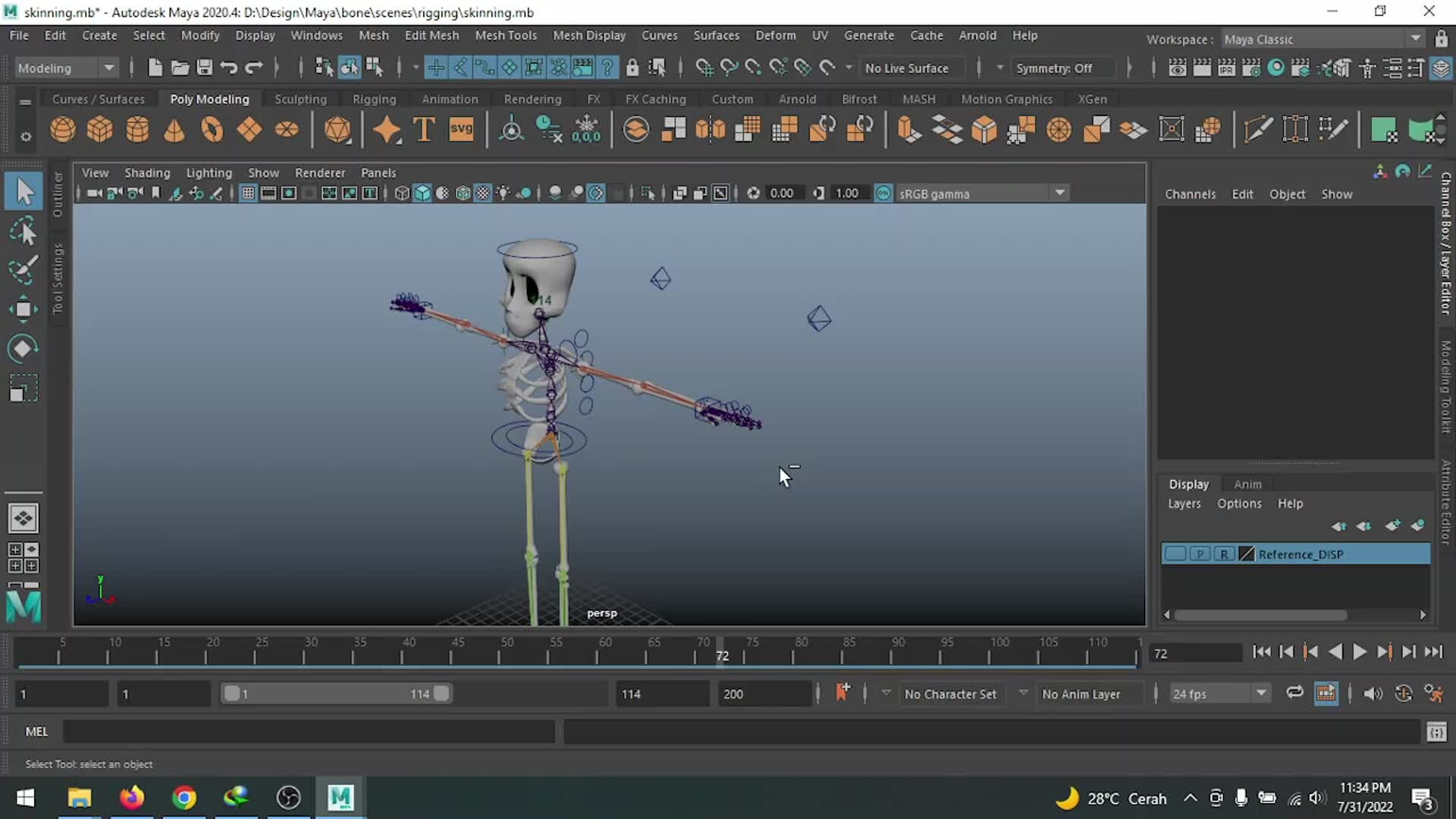Image resolution: width=1456 pixels, height=819 pixels.
Task: Create an SVG object from the shelf
Action: (462, 129)
